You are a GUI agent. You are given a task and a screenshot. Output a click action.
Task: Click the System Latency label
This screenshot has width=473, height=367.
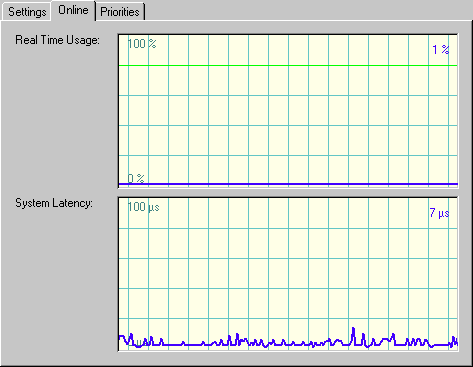[54, 203]
